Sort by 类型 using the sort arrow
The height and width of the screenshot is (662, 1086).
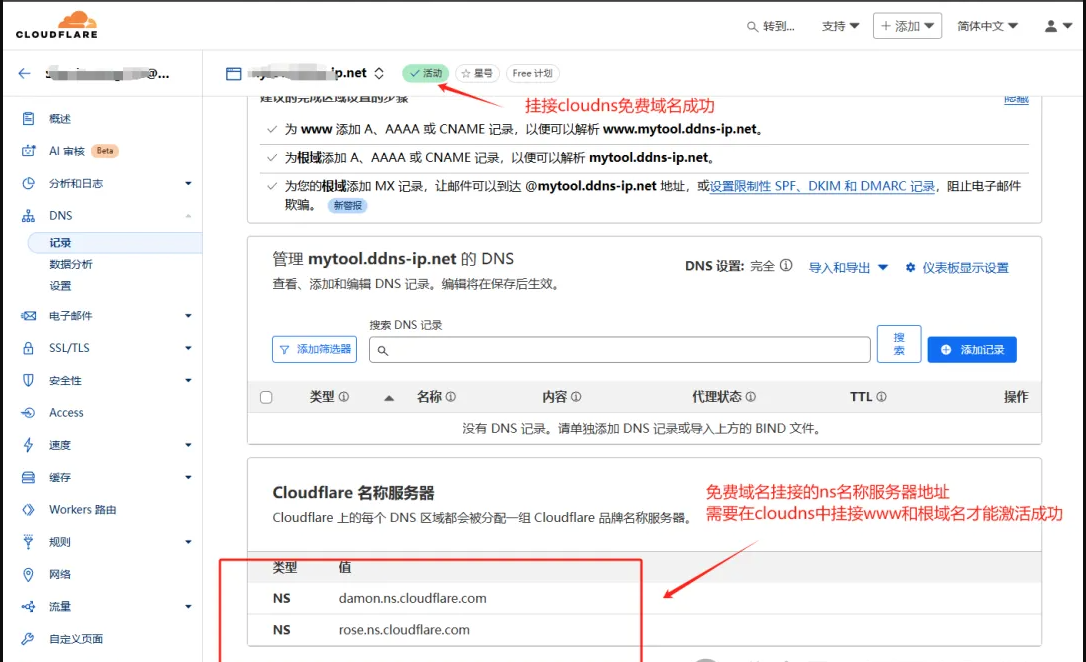tap(389, 397)
